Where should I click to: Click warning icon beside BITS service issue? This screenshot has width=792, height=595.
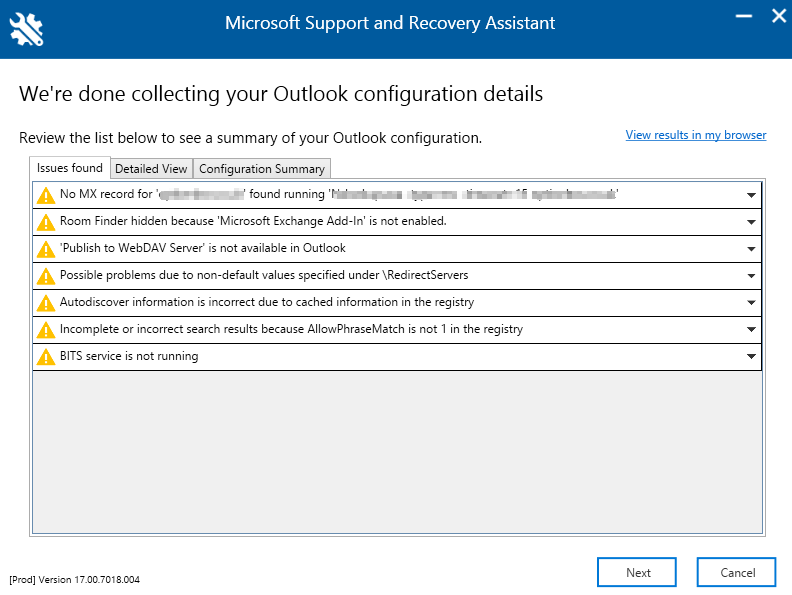(46, 357)
